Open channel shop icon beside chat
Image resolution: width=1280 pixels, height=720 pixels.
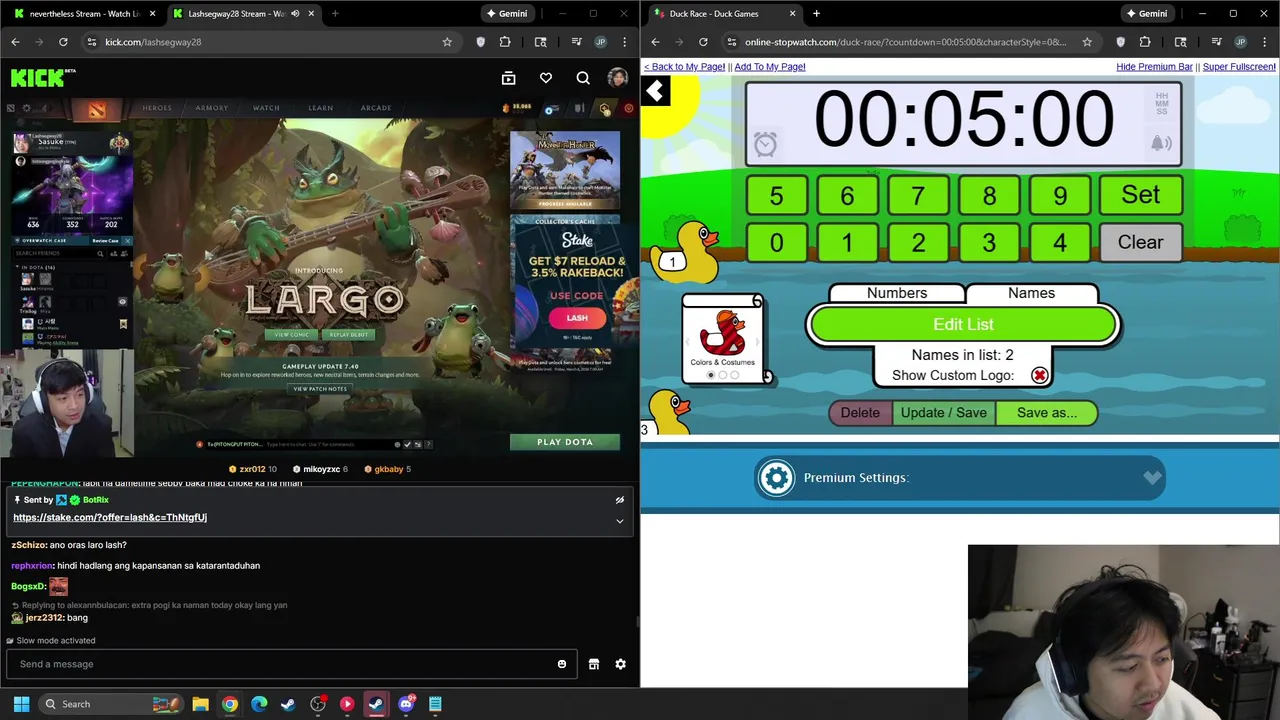pos(594,664)
